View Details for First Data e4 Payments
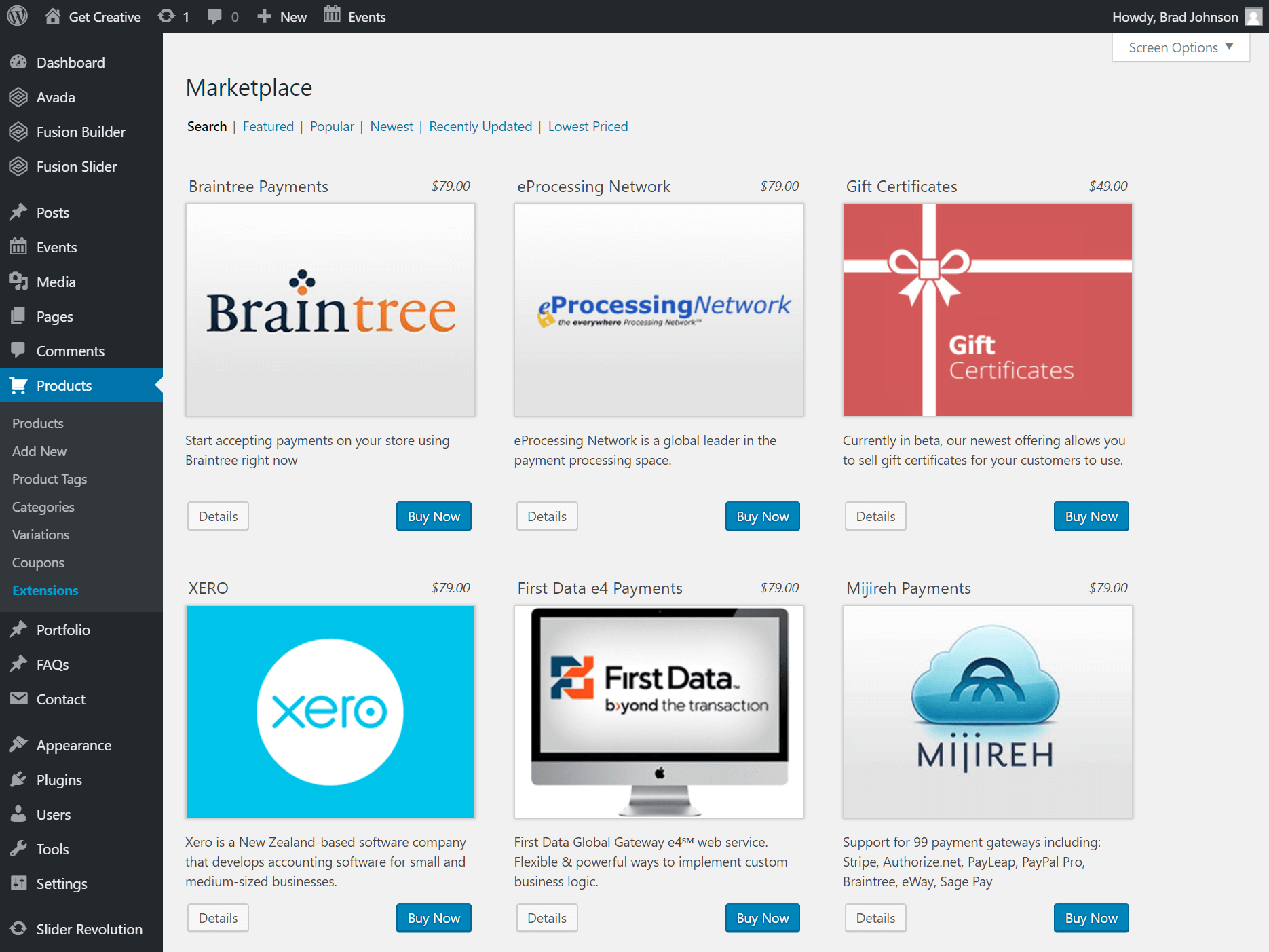Screen dimensions: 1269x952 (x=547, y=918)
